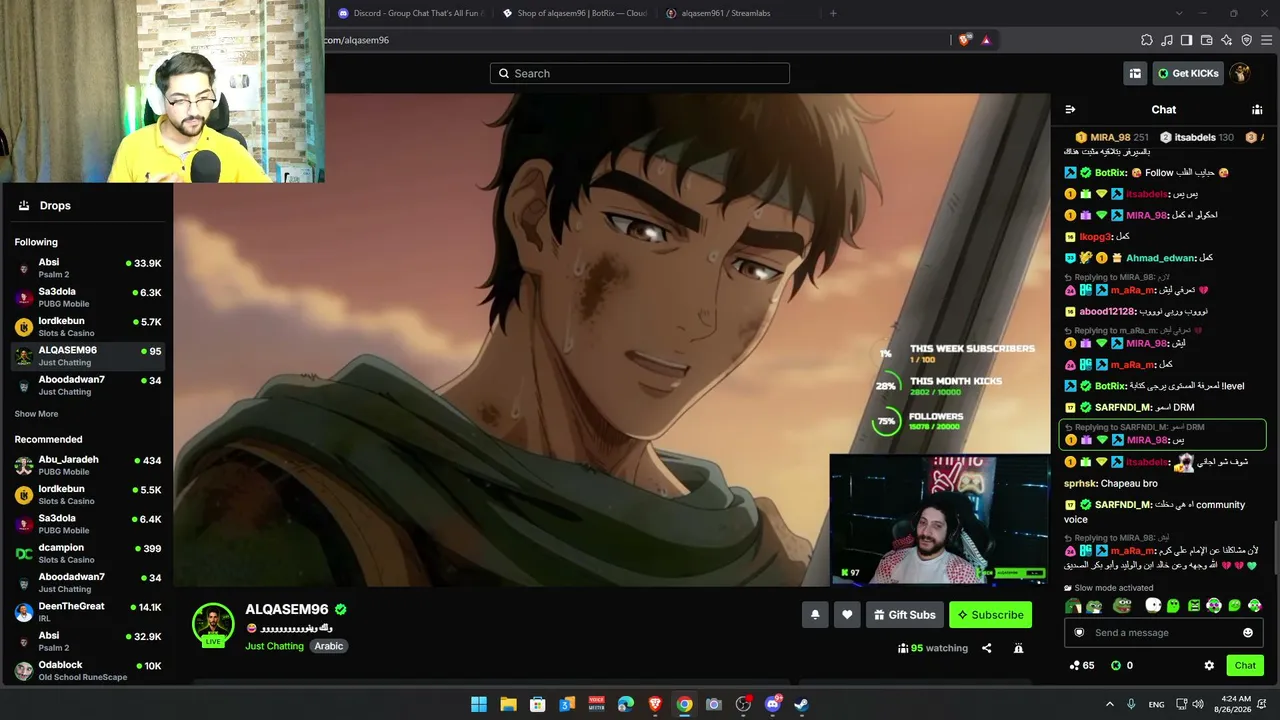Open channel points balance showing 65
This screenshot has width=1280, height=720.
[x=1082, y=665]
